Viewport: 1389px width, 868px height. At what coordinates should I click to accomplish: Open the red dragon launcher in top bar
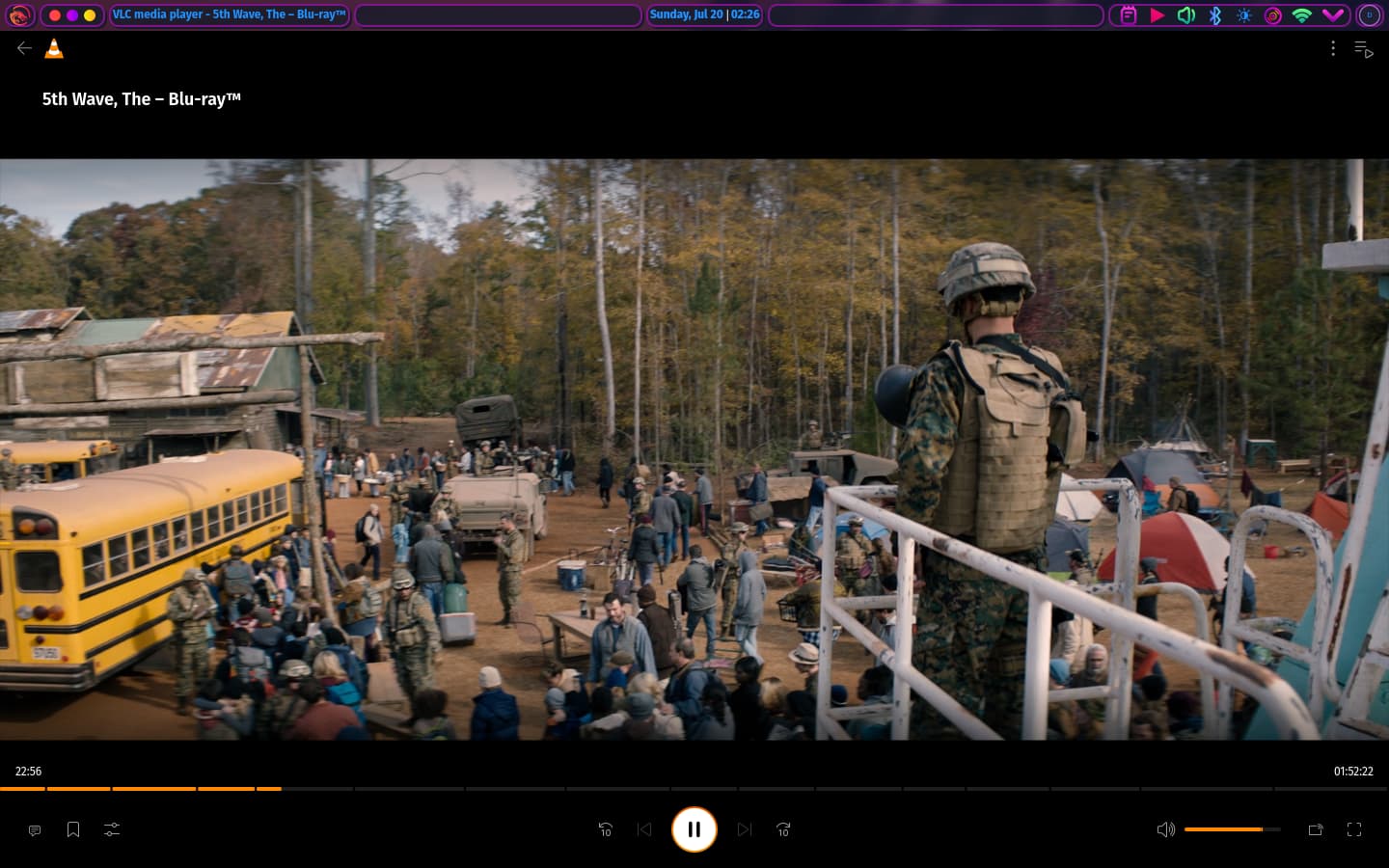click(19, 15)
